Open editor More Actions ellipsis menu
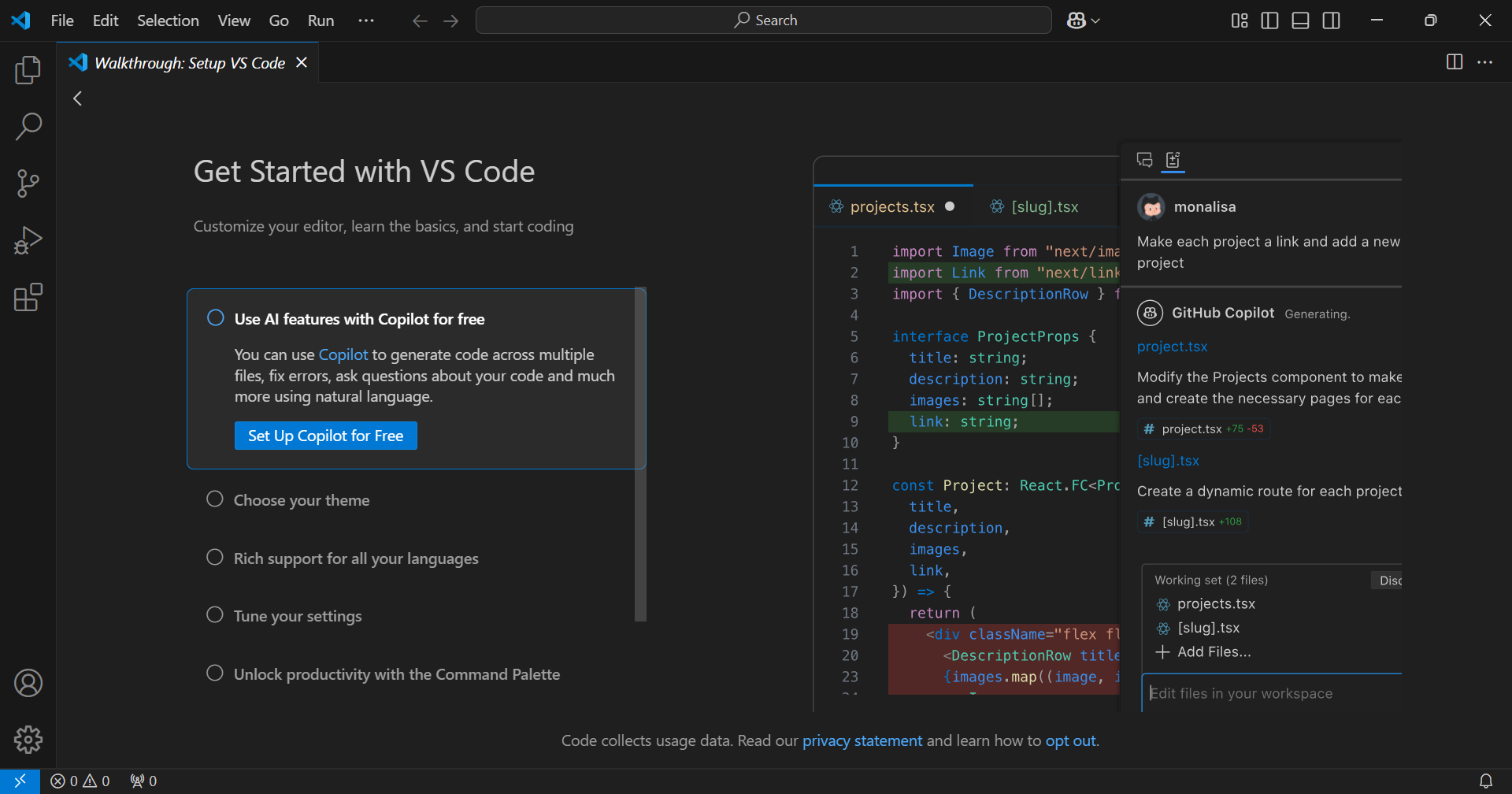This screenshot has width=1512, height=794. [1484, 62]
